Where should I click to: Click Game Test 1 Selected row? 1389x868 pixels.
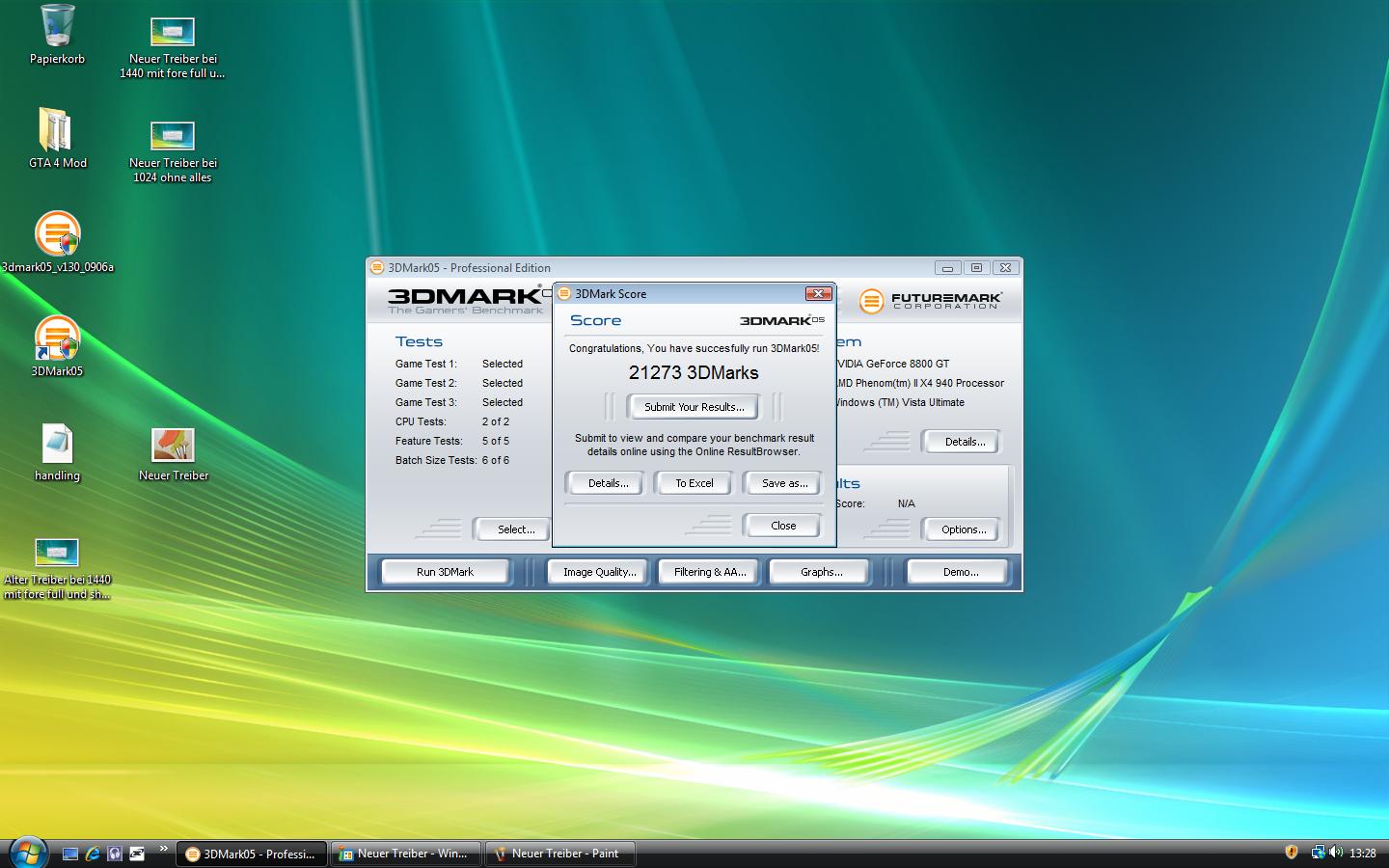[459, 364]
